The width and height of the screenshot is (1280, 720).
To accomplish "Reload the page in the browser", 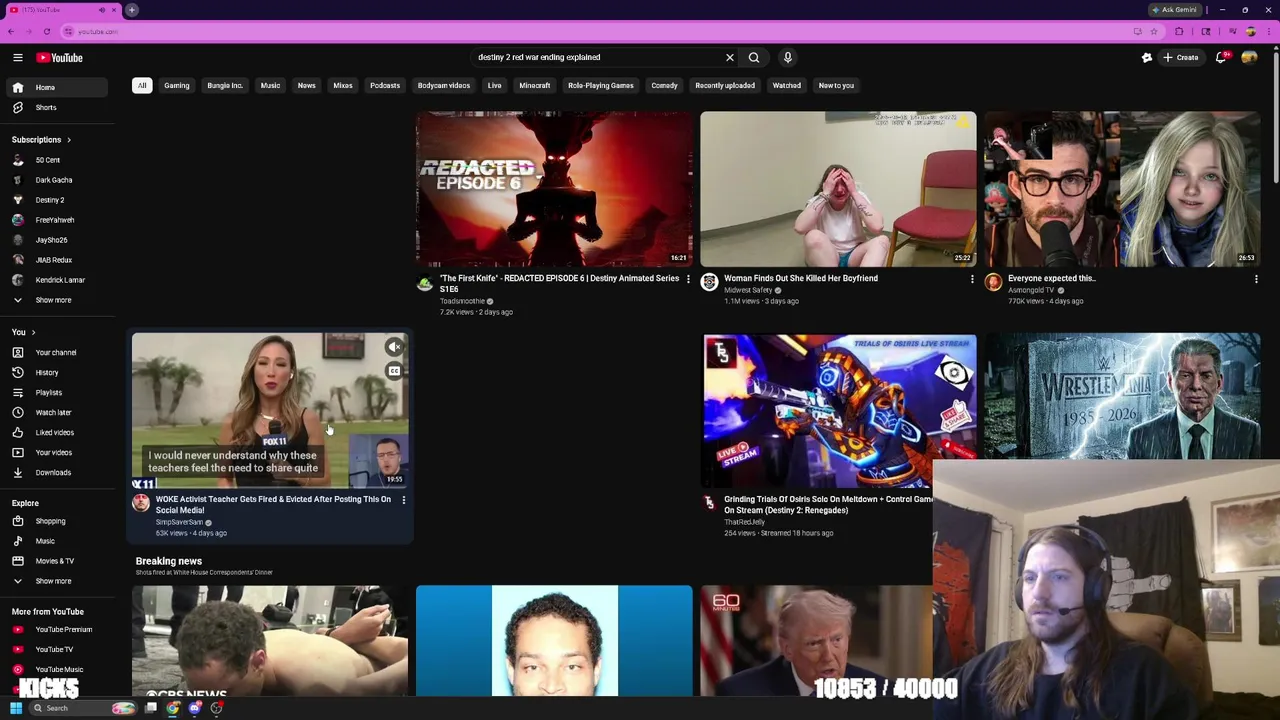I will click(46, 32).
